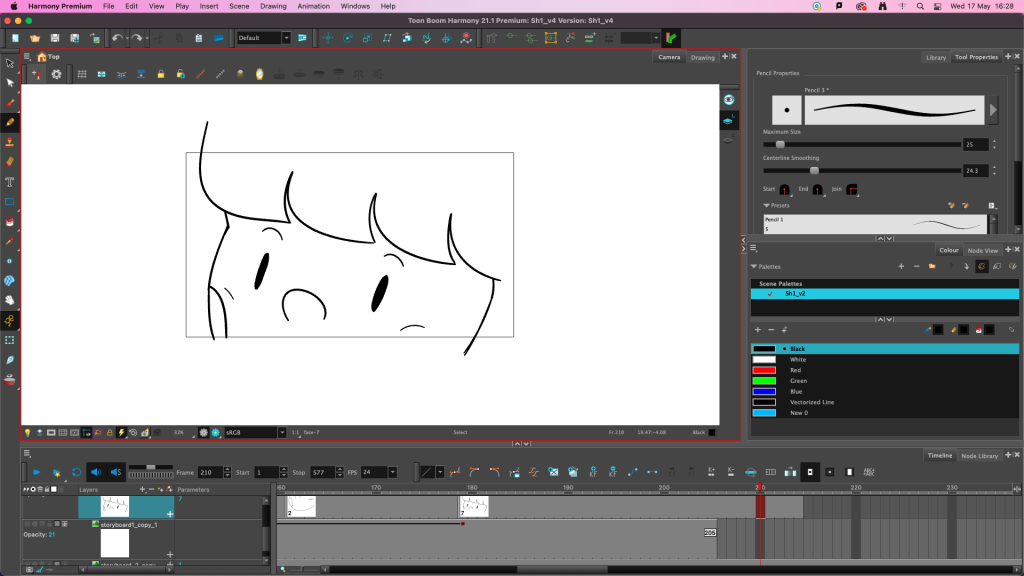Toggle the playback Loop button
Viewport: 1024px width, 576px height.
76,472
